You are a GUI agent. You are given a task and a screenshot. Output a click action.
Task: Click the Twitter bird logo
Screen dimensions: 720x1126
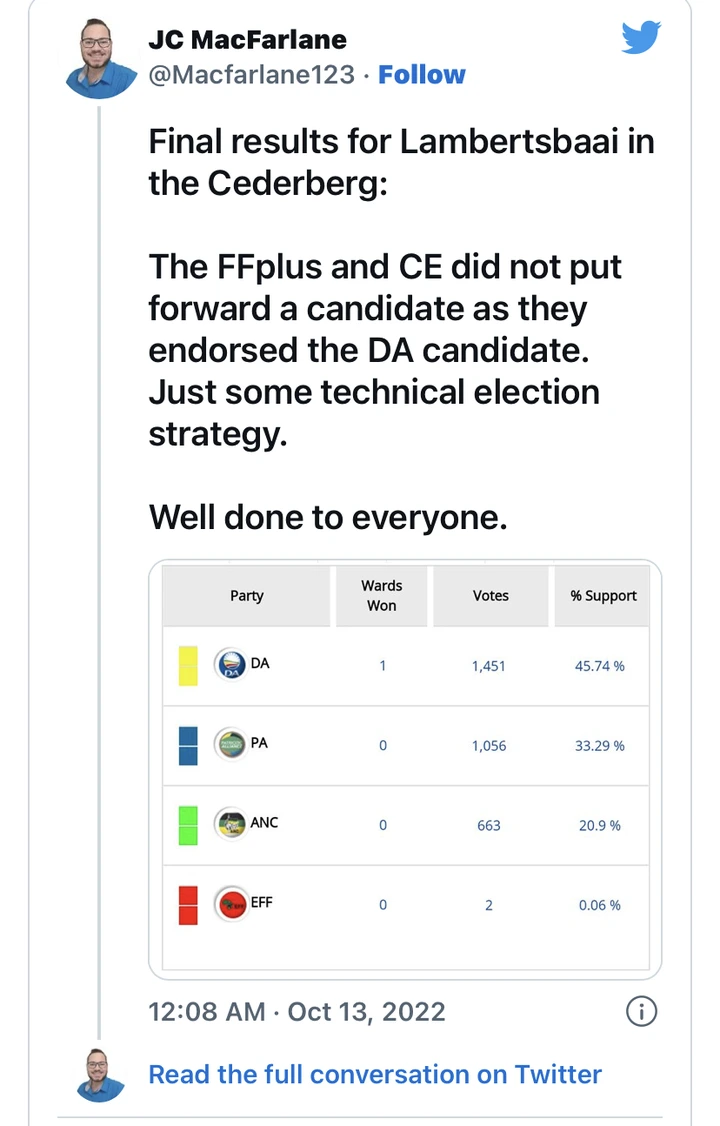coord(641,39)
